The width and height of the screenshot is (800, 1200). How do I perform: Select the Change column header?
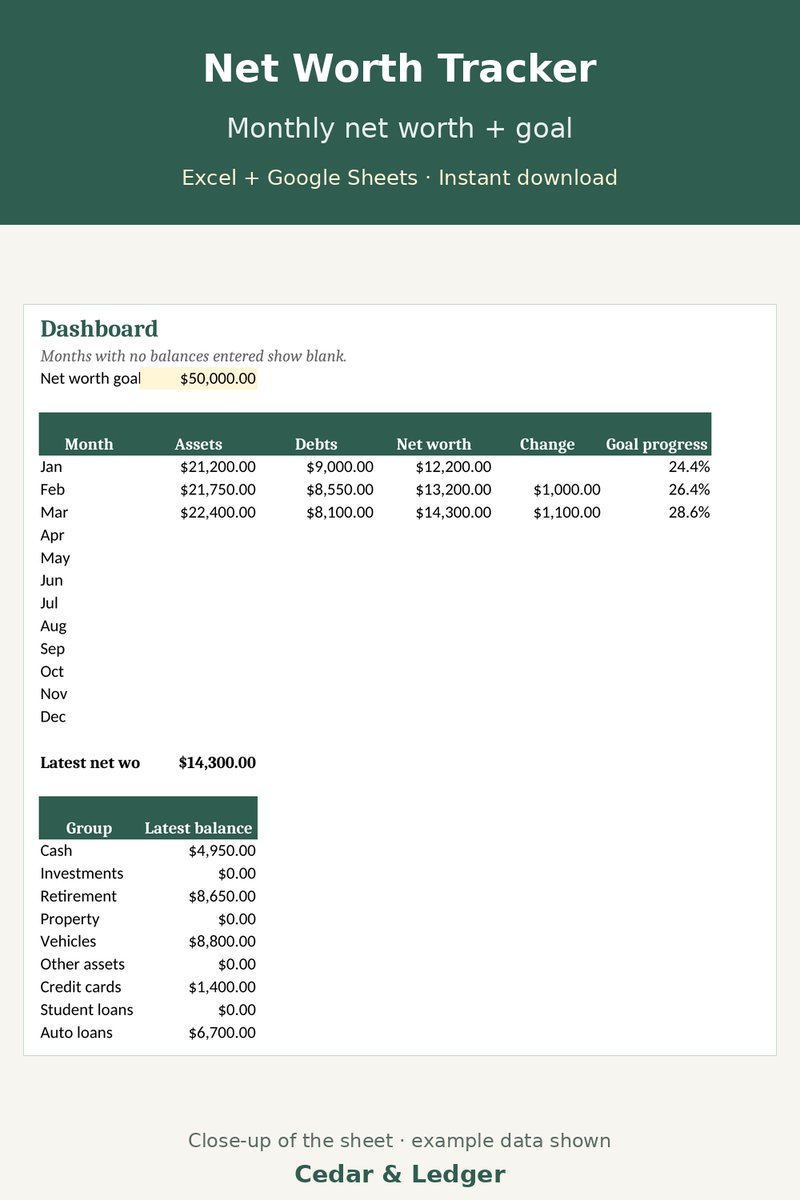[547, 444]
